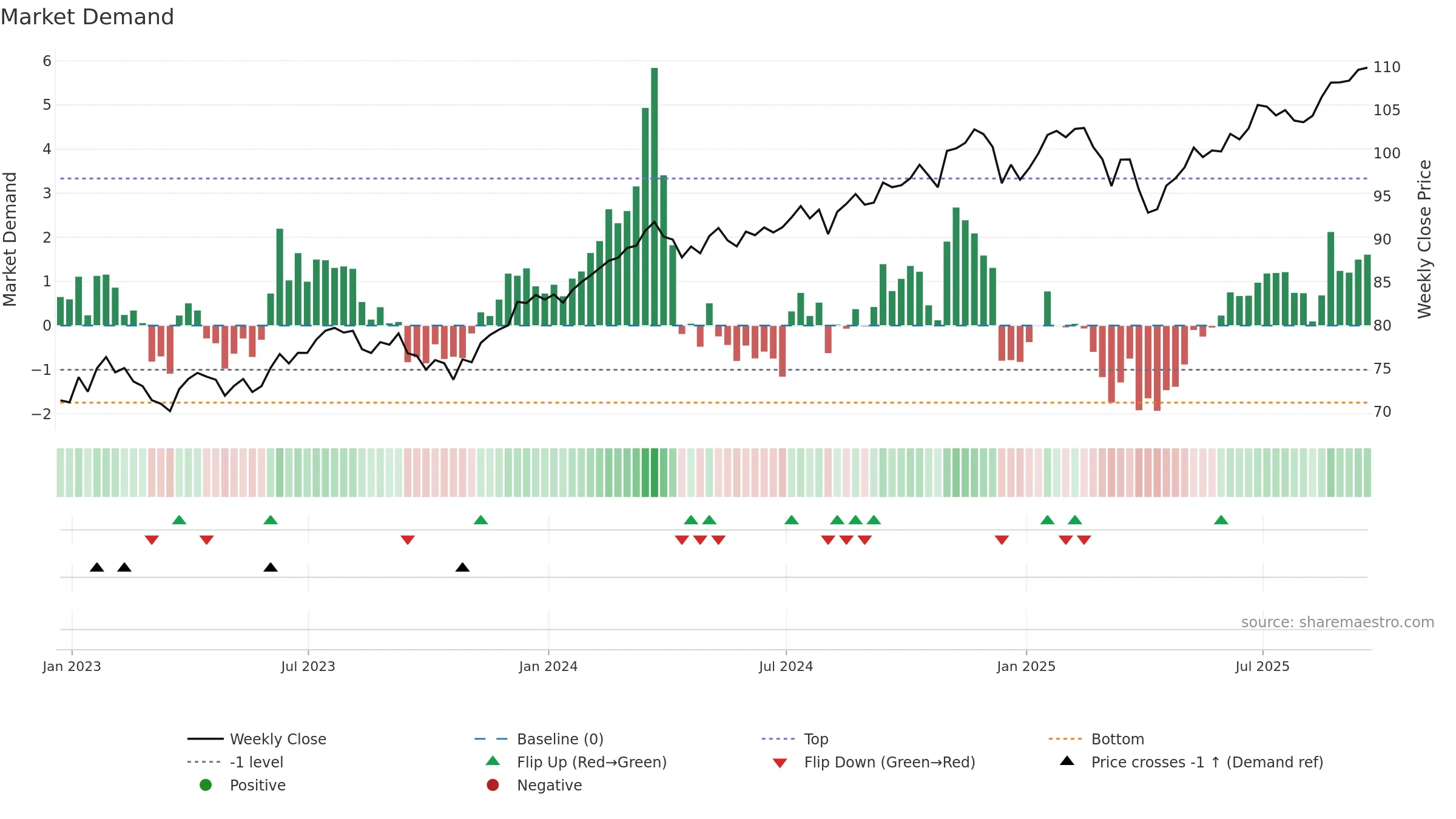Select the last green Flip Up marker near Jul 2025
The image size is (1456, 819).
pyautogui.click(x=1221, y=520)
